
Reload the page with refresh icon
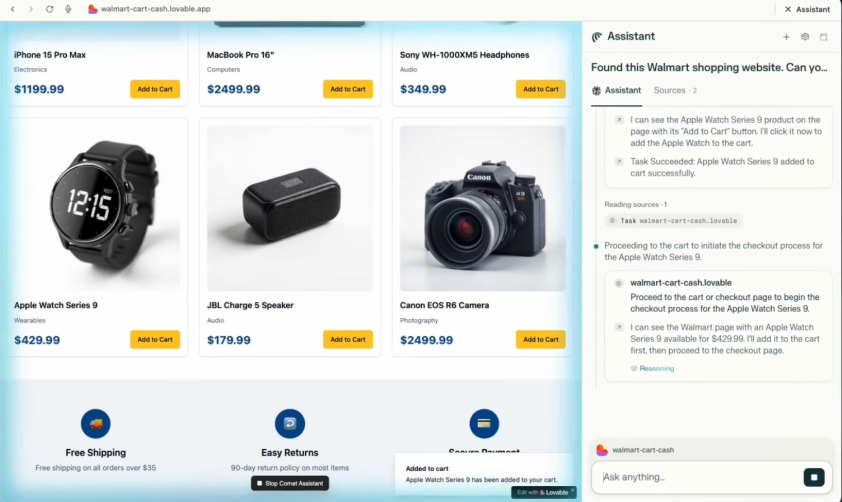pos(49,9)
